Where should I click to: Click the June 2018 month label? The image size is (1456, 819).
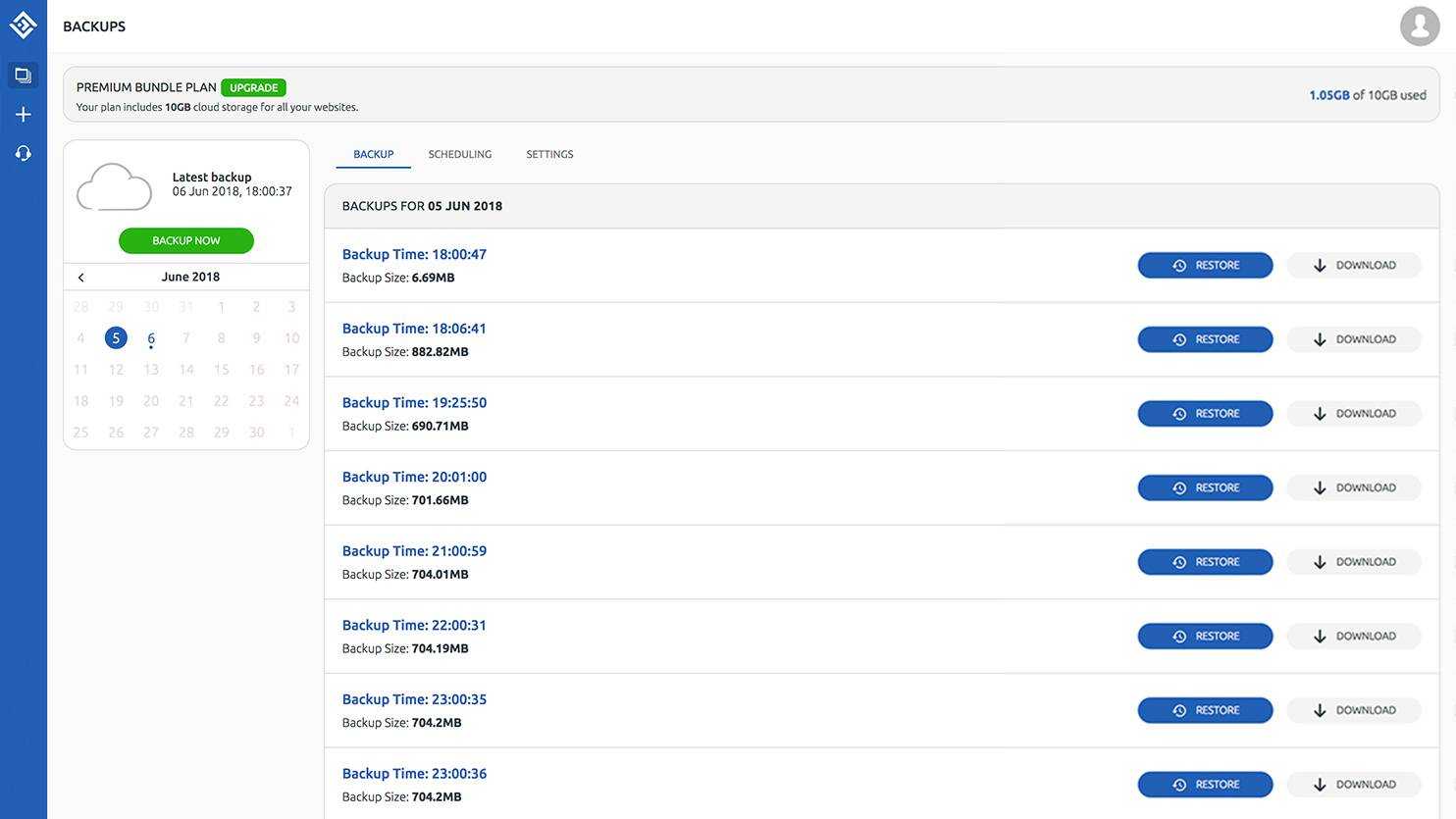(190, 277)
